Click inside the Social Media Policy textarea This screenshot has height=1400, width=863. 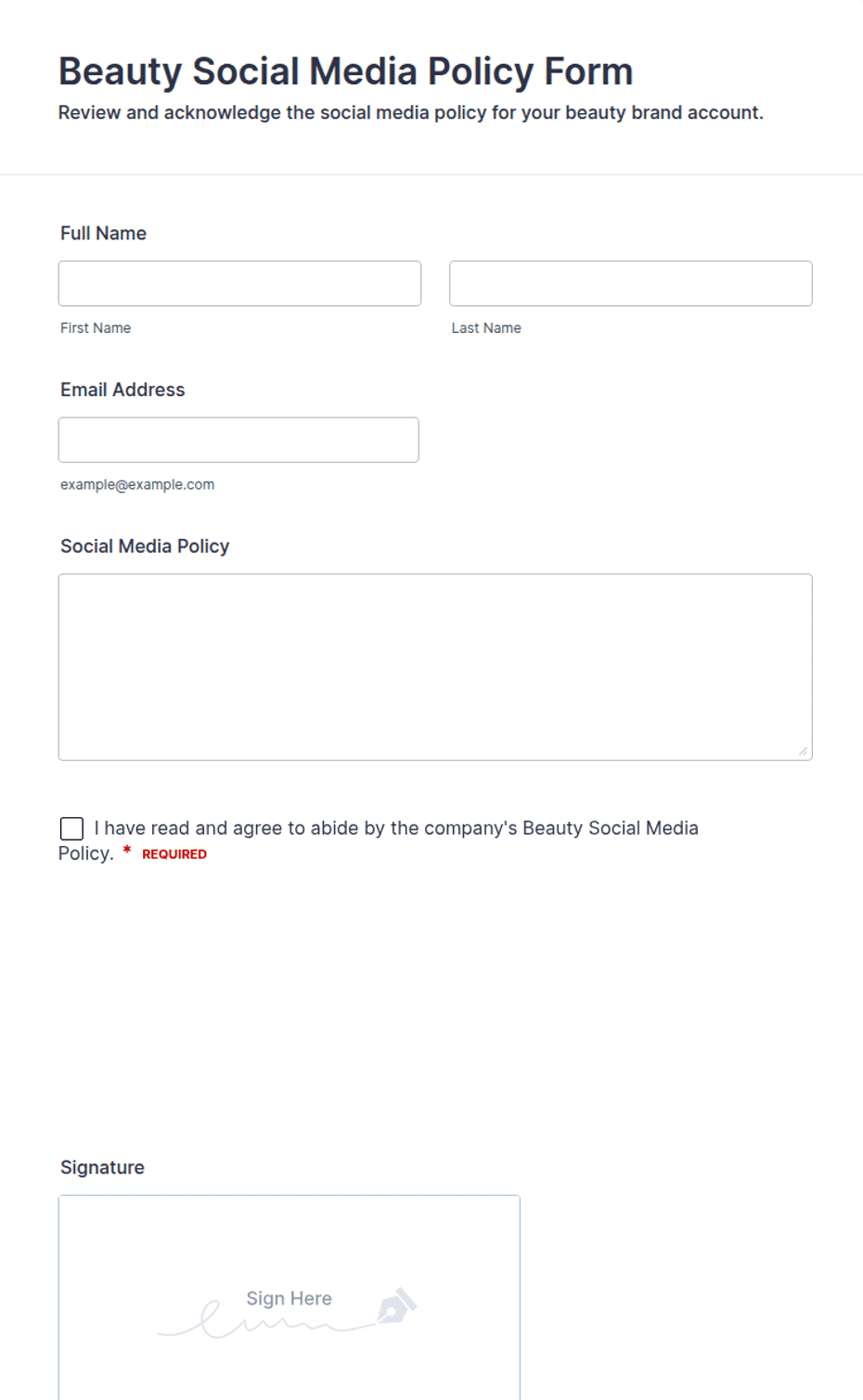435,667
